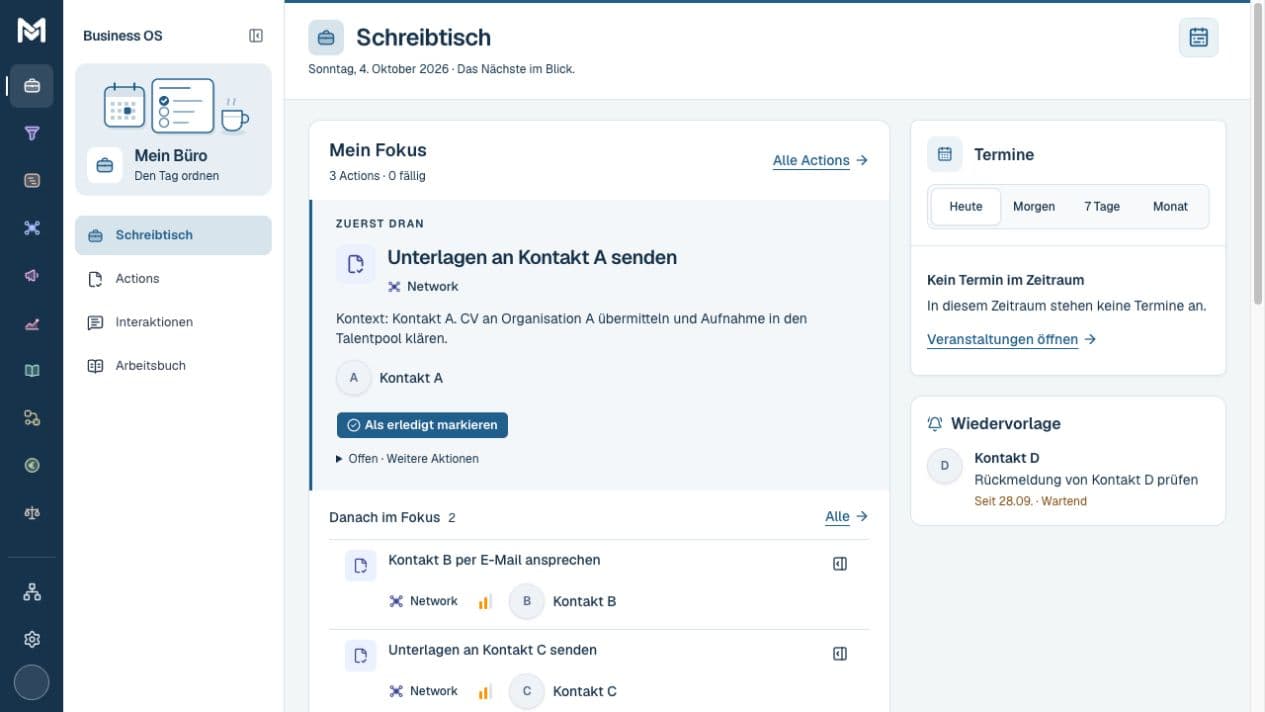The image size is (1265, 712).
Task: Open the "Alle Actions" link
Action: pyautogui.click(x=820, y=160)
